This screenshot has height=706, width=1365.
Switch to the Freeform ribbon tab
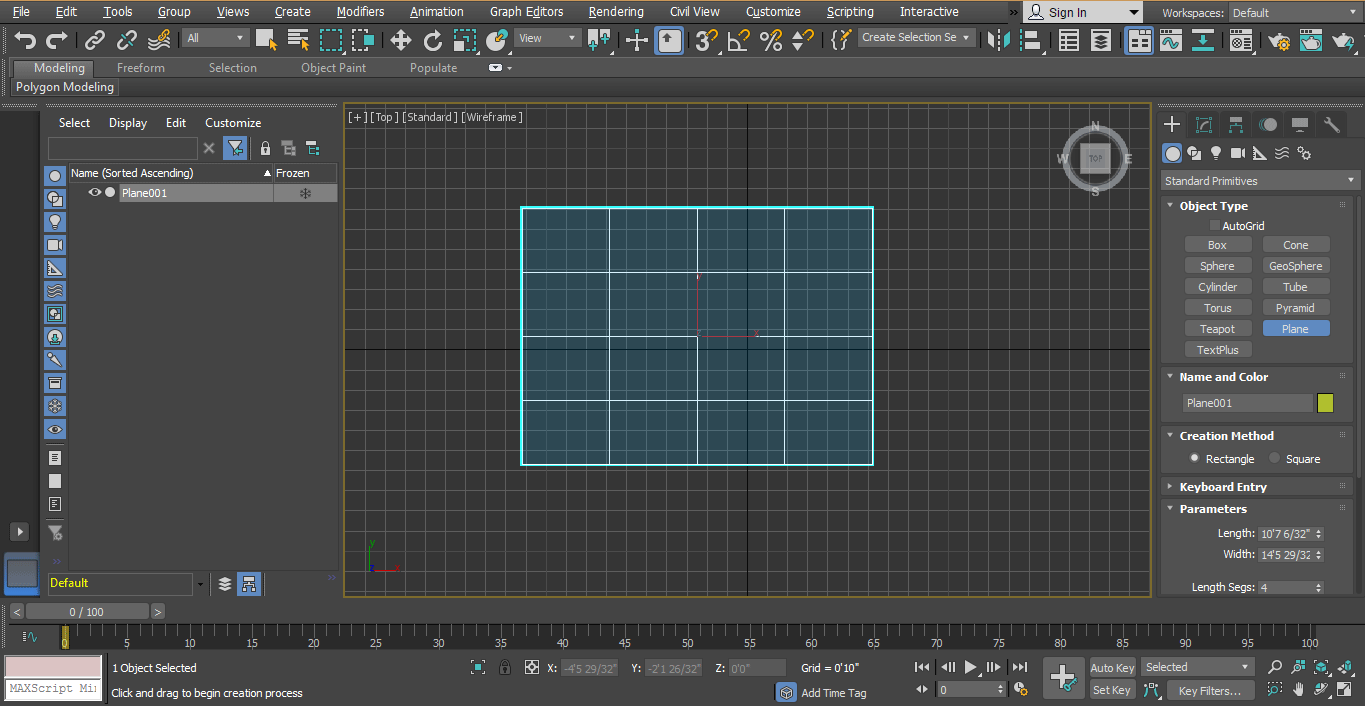[x=140, y=68]
